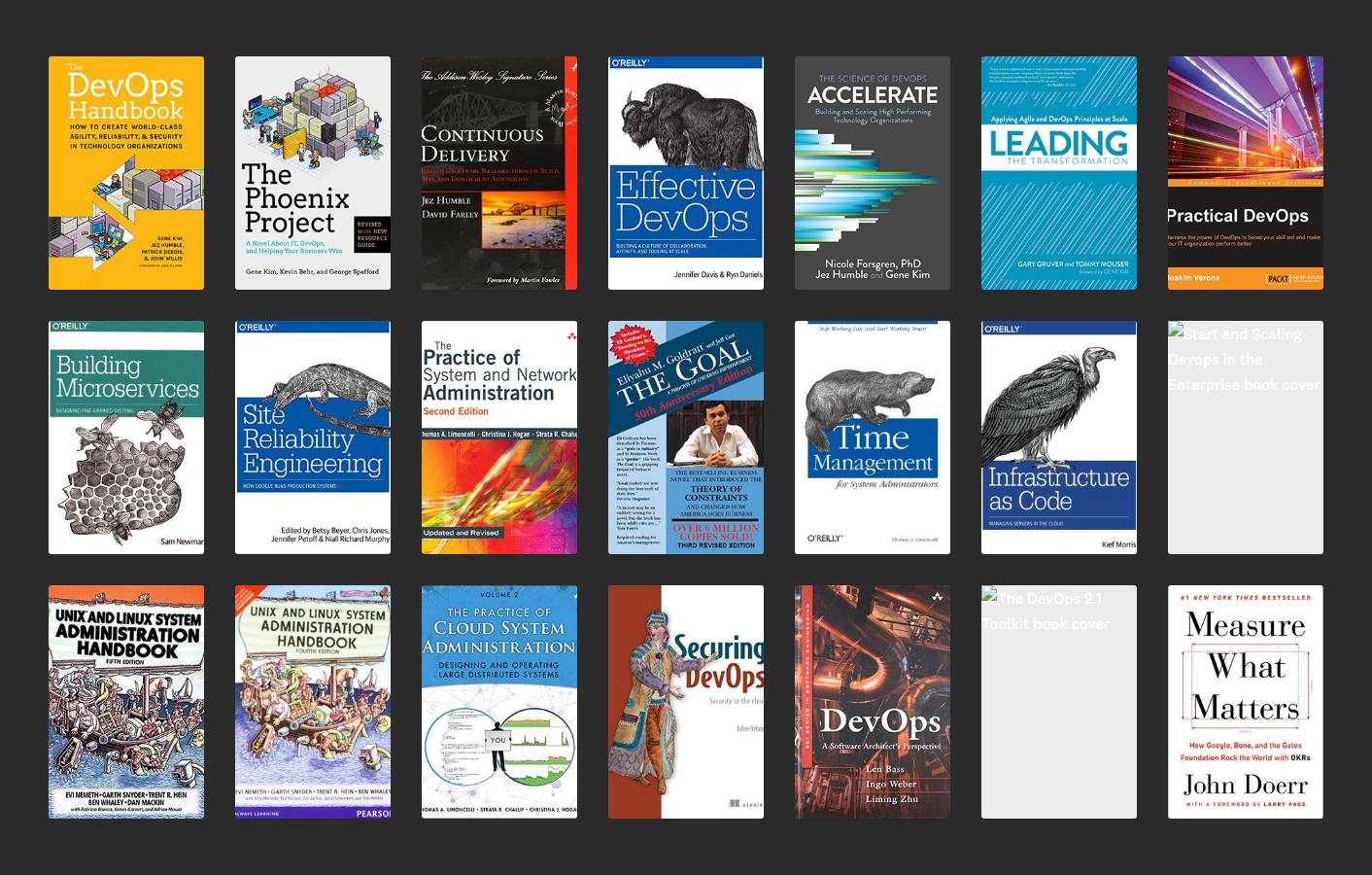Open the Continuous Delivery book cover
The image size is (1372, 875).
click(x=499, y=173)
